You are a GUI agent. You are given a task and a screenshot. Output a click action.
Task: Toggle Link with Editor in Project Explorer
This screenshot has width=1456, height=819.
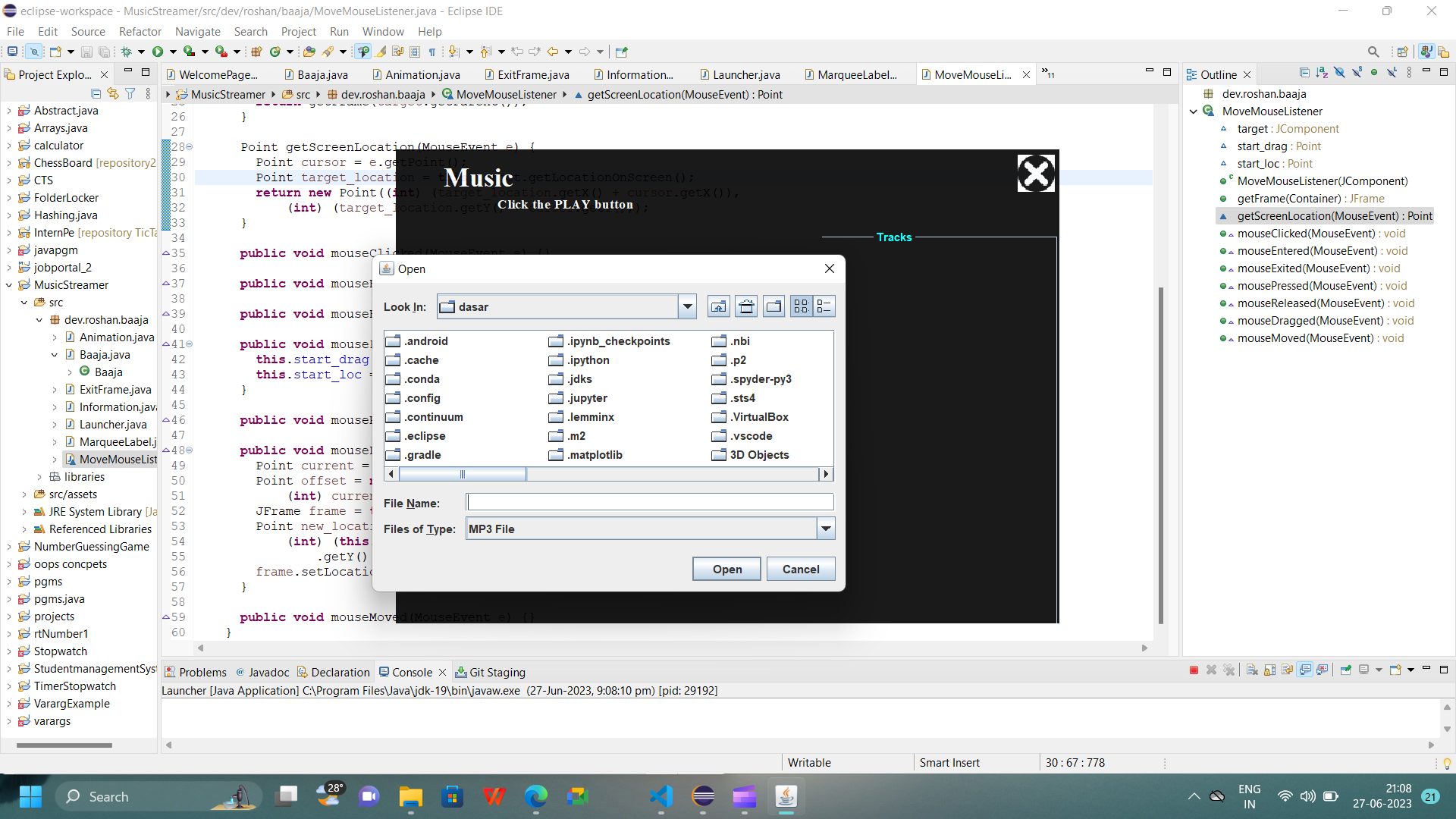click(x=113, y=93)
